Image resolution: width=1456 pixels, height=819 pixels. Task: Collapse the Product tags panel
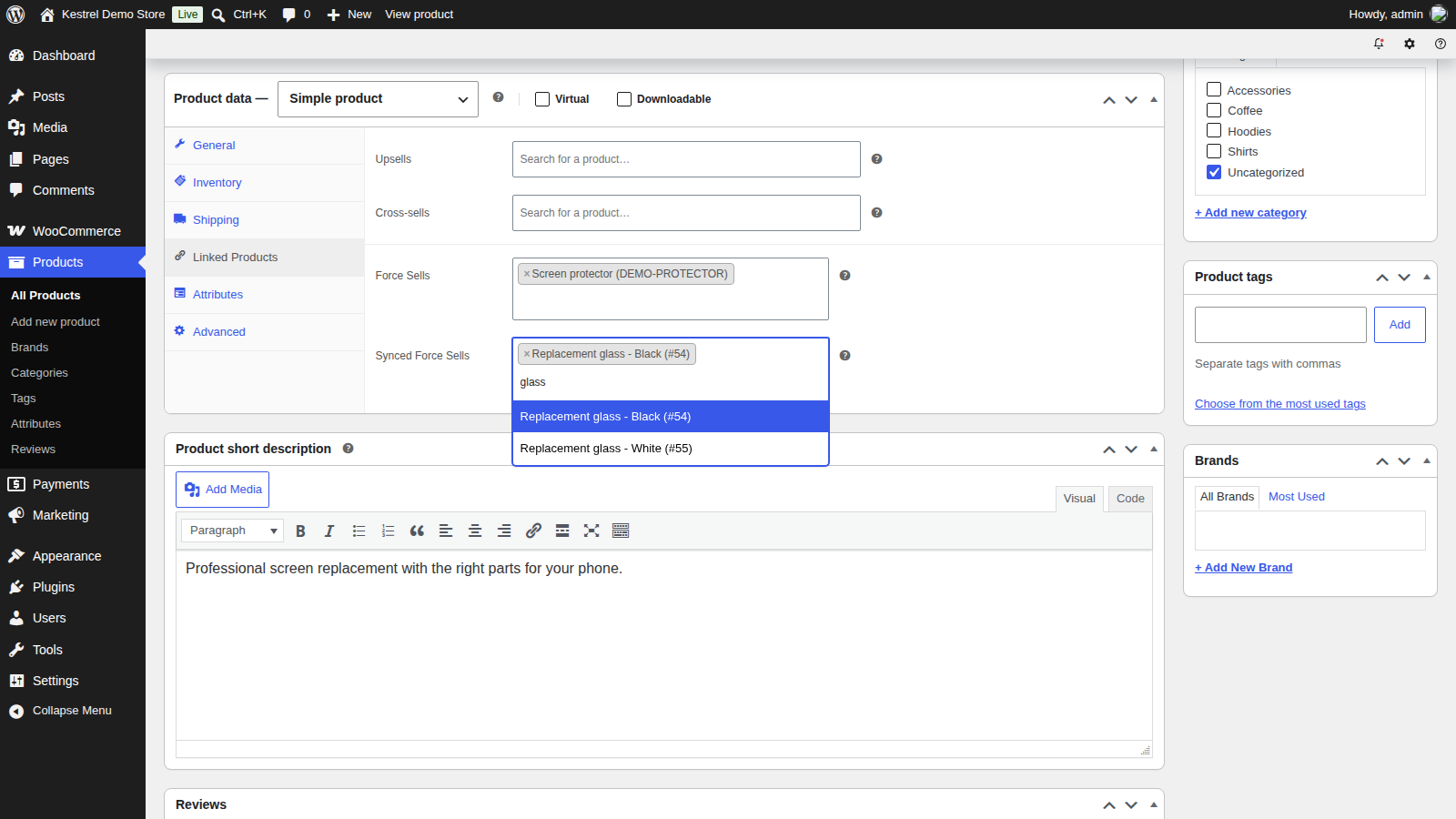pyautogui.click(x=1427, y=277)
